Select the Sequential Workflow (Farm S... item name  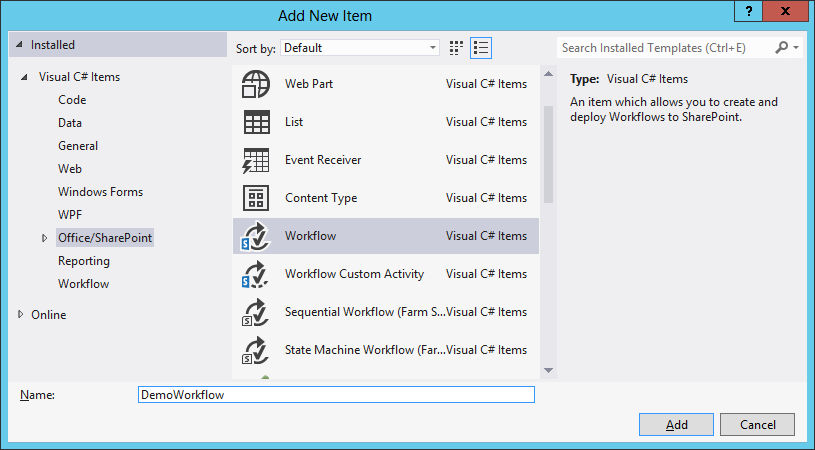point(364,312)
